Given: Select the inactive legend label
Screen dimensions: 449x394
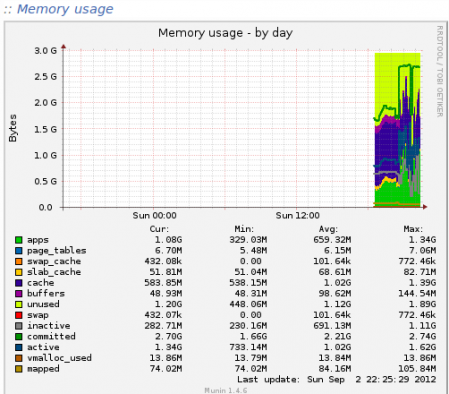Looking at the screenshot, I should (48, 326).
